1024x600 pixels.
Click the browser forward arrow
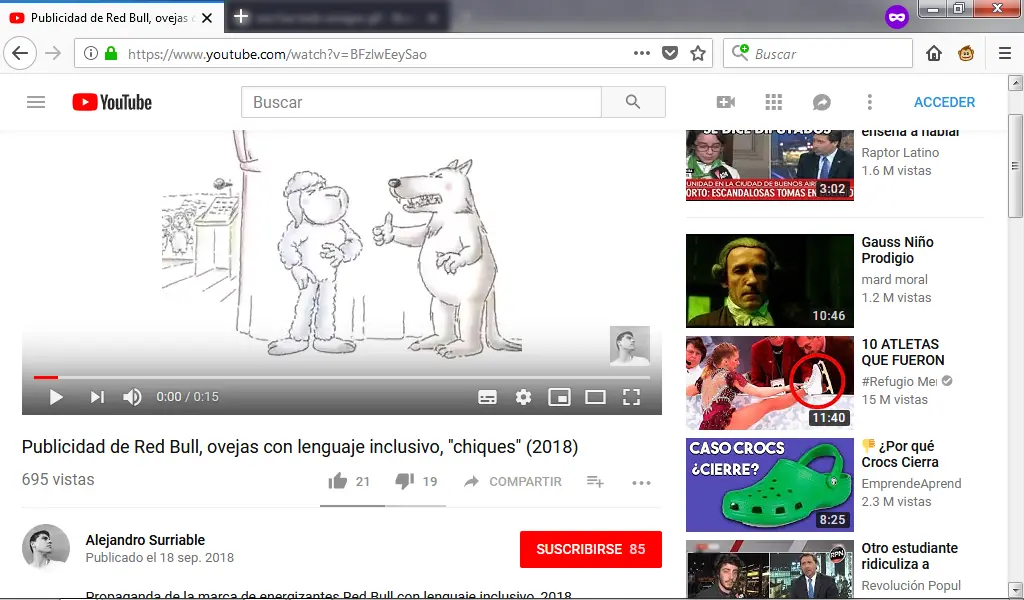coord(53,54)
